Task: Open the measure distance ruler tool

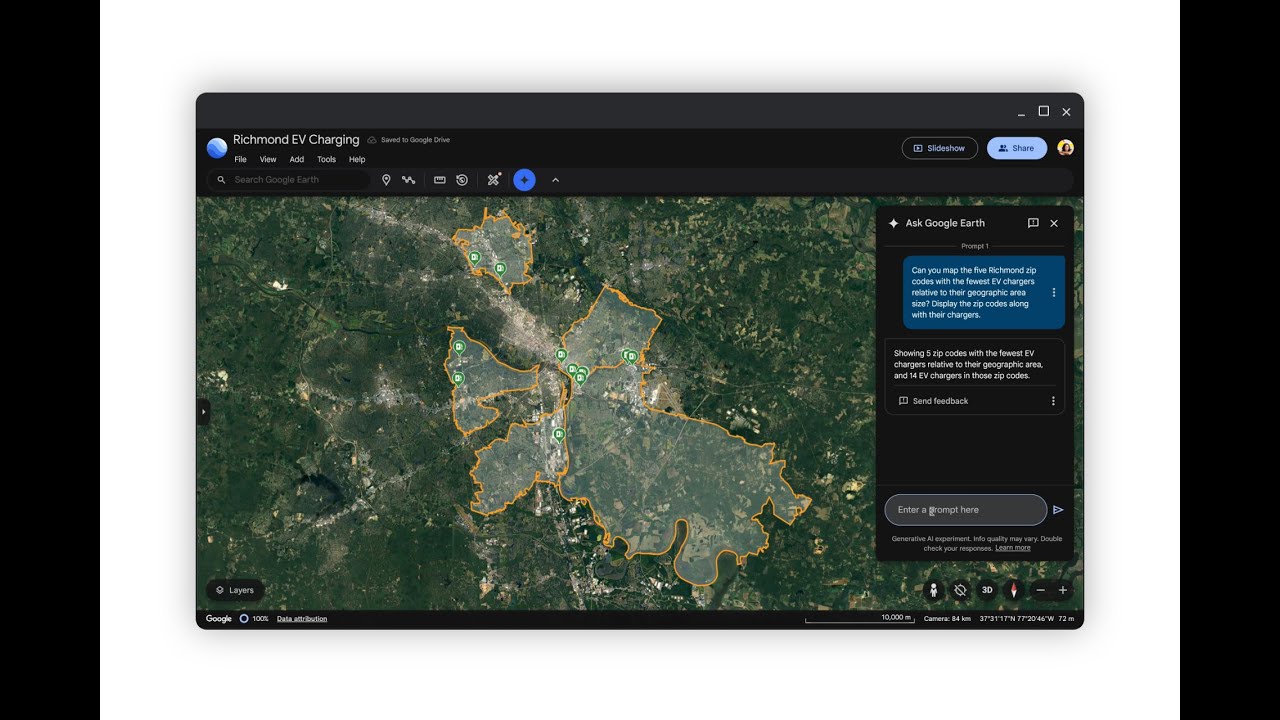Action: tap(439, 179)
